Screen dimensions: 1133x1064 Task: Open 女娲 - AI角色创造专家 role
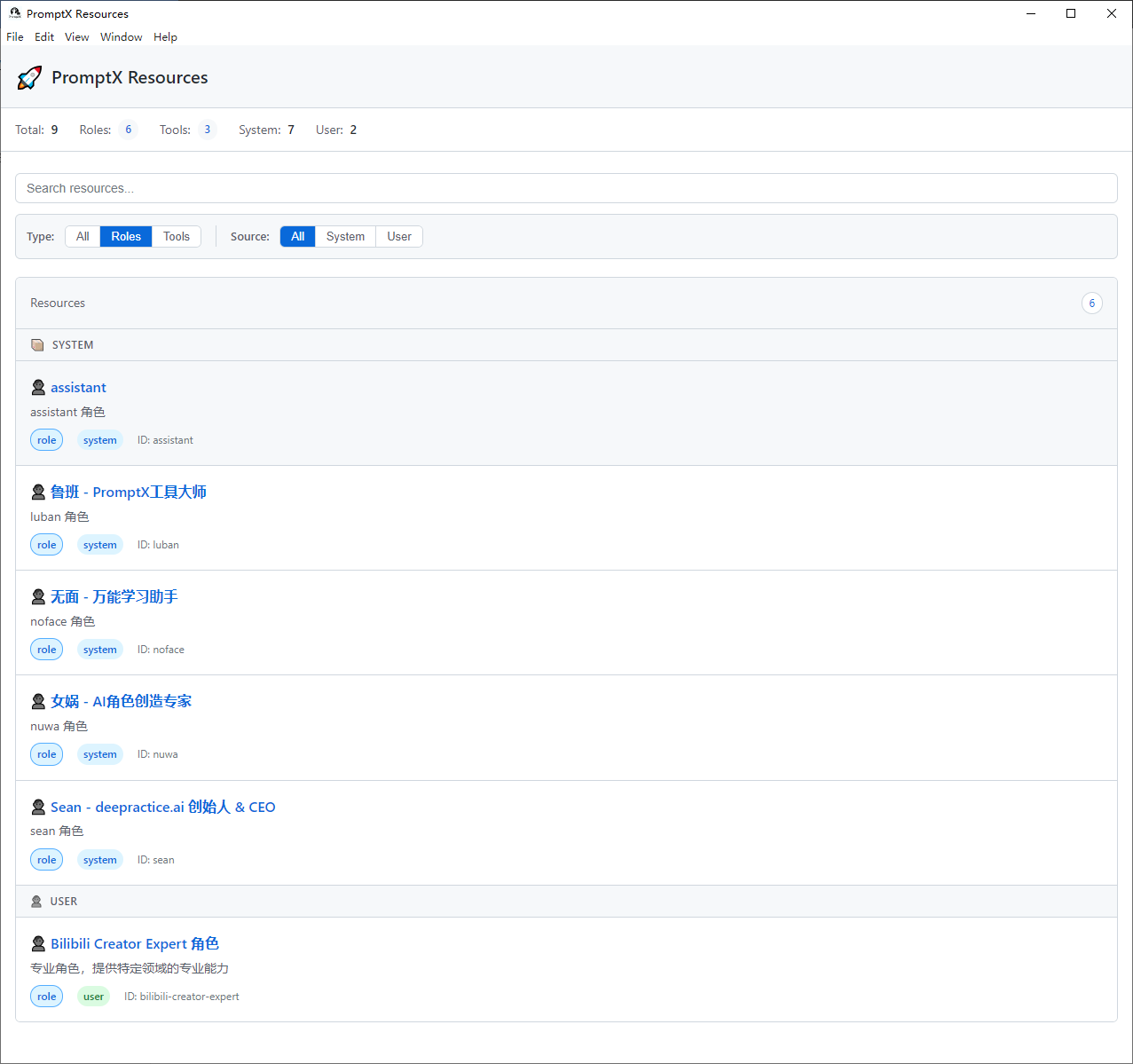[122, 702]
